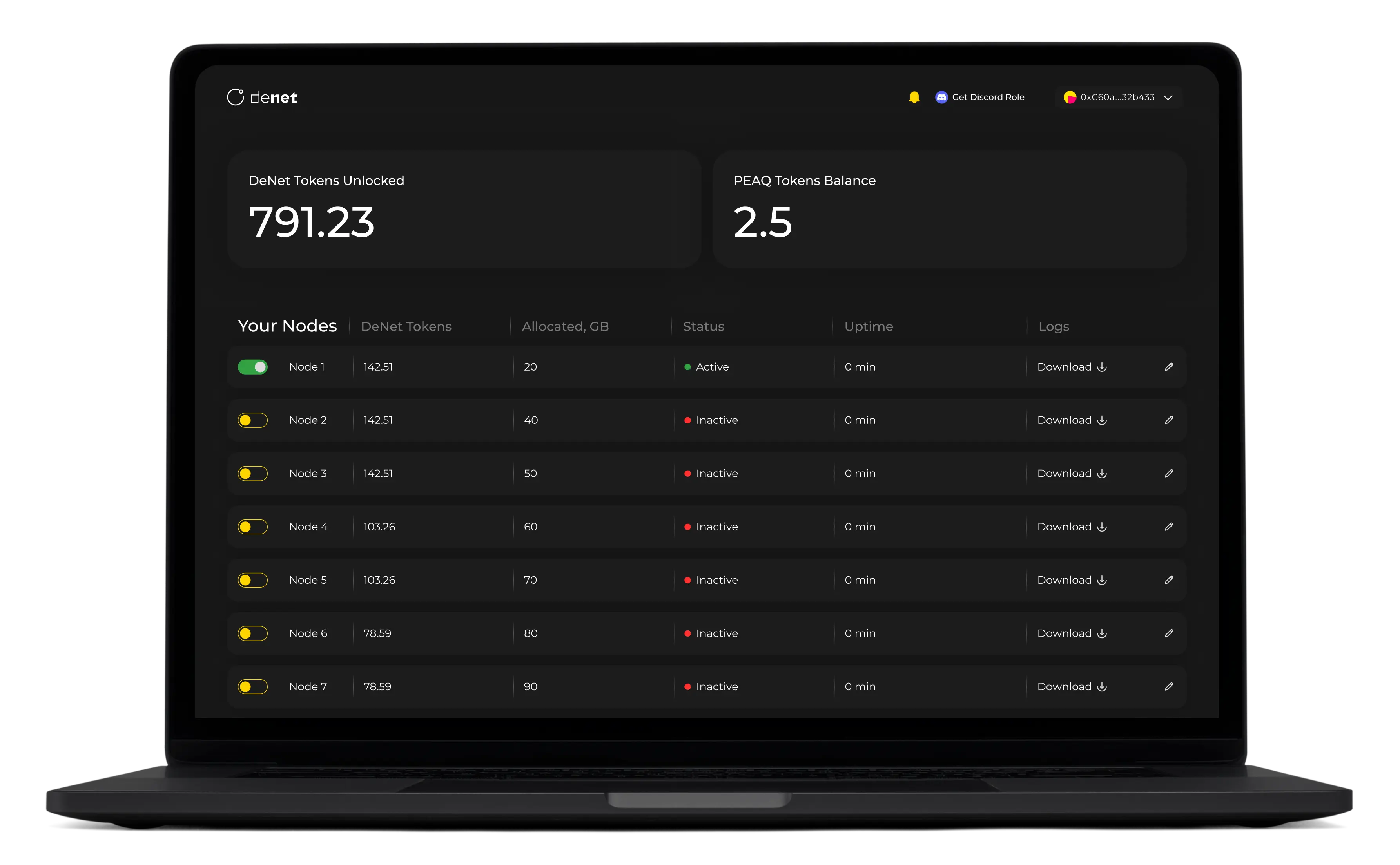Screen dimensions: 1400x865
Task: Switch on Node 4
Action: pos(252,526)
